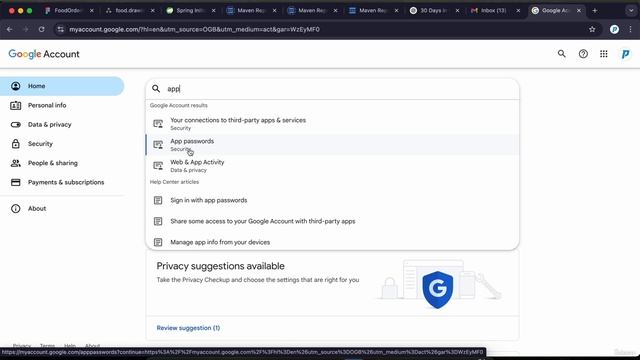Click the Personal info sidebar icon

(16, 105)
